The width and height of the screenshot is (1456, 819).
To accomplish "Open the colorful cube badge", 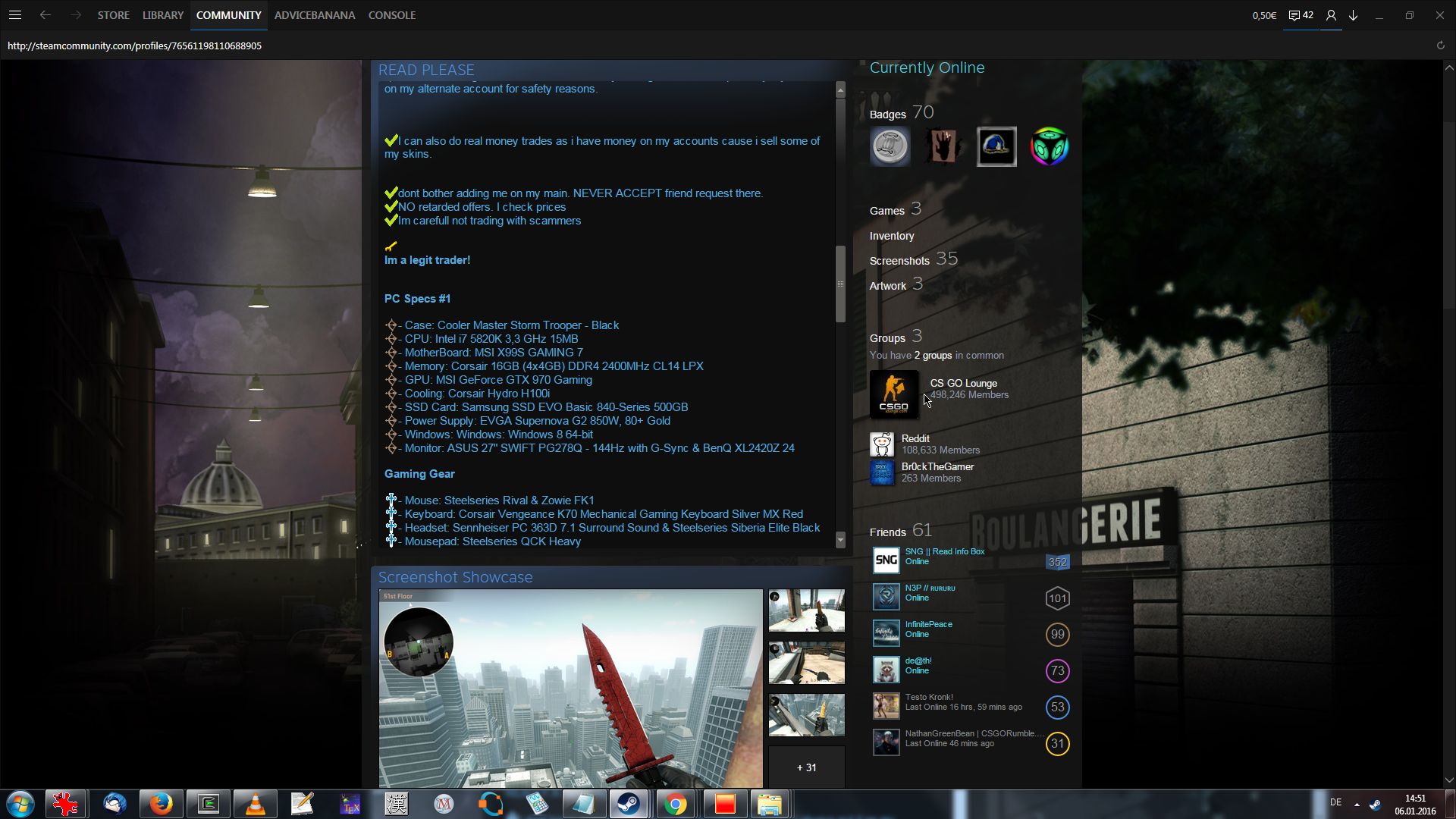I will tap(1050, 146).
